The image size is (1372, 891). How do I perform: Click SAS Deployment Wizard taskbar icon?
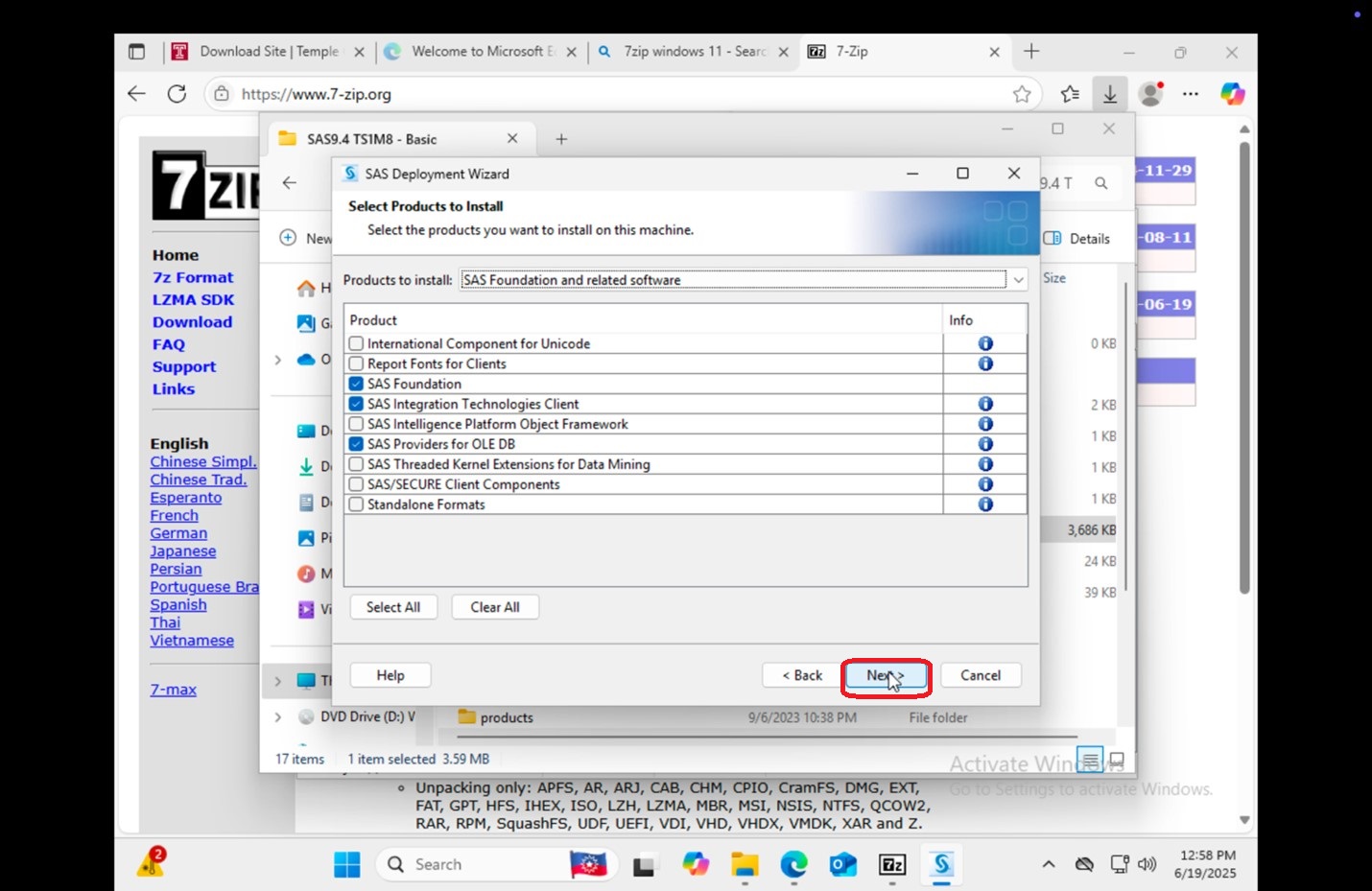point(941,864)
